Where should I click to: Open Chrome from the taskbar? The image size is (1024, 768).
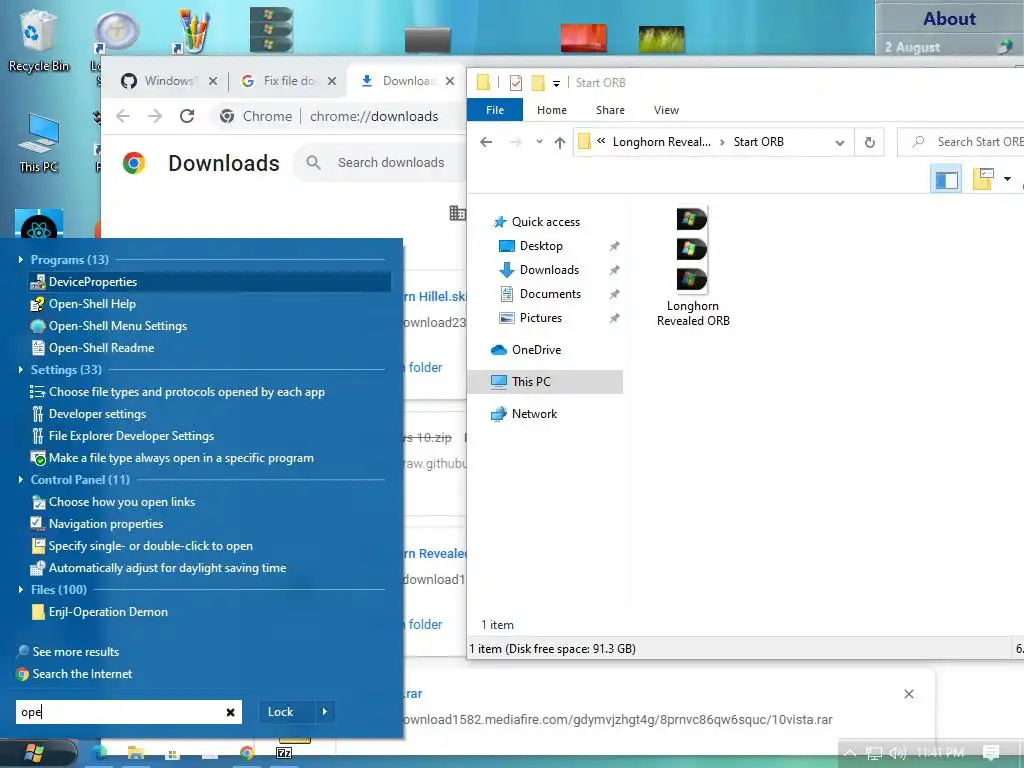tap(246, 753)
